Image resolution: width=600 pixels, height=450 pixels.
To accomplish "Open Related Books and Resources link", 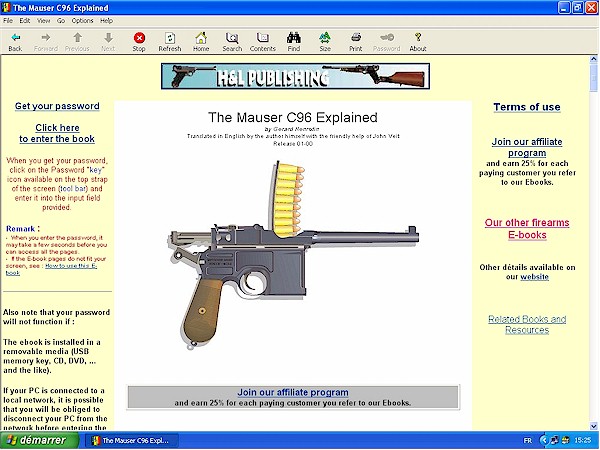I will [x=527, y=324].
